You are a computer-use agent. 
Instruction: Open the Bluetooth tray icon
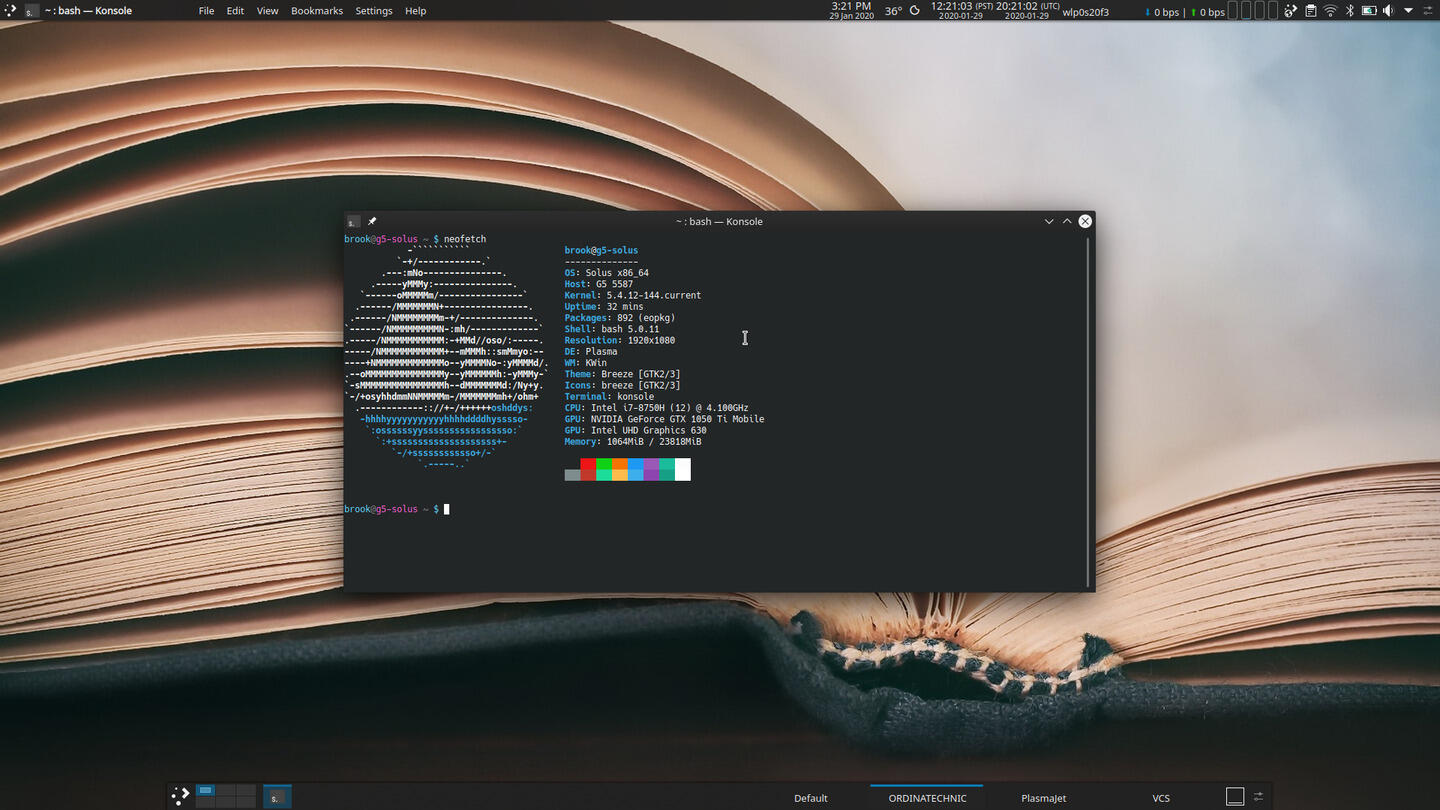click(x=1349, y=11)
